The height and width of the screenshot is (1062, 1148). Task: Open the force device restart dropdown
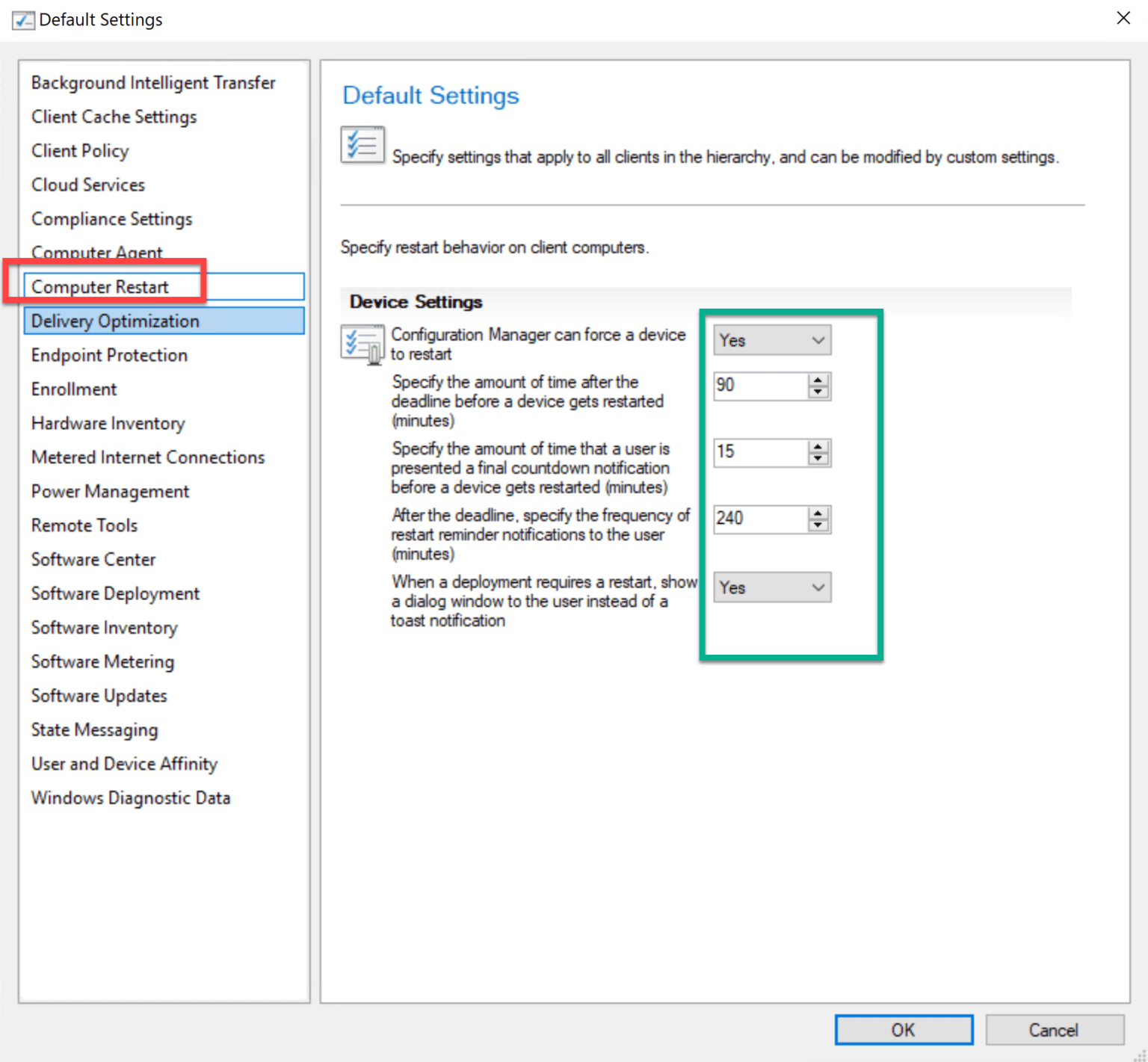[772, 340]
